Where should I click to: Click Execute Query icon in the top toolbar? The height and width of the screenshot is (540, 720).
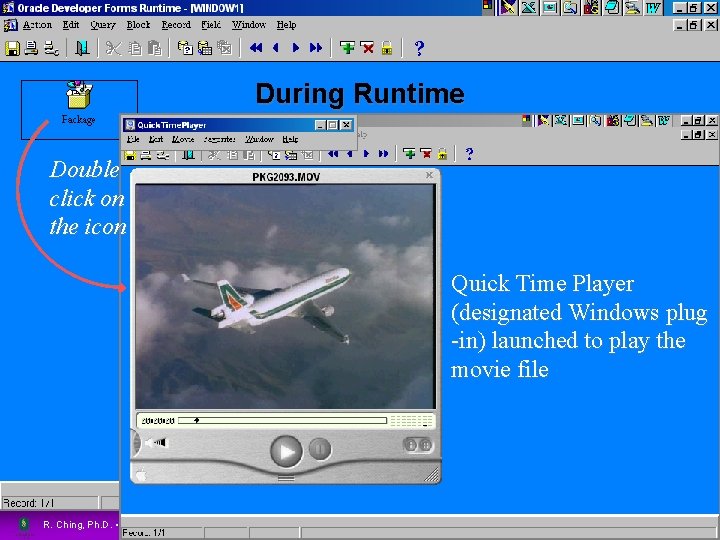point(205,48)
